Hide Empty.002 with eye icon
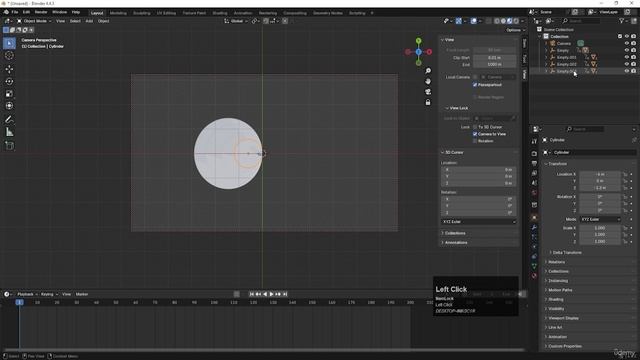The width and height of the screenshot is (640, 360). [627, 64]
